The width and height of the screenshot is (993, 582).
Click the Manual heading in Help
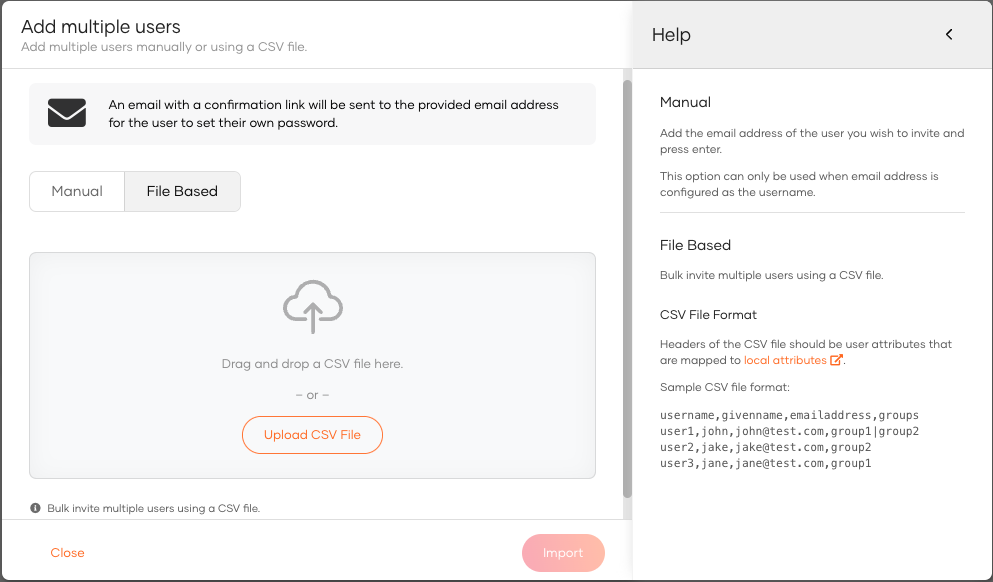coord(685,102)
